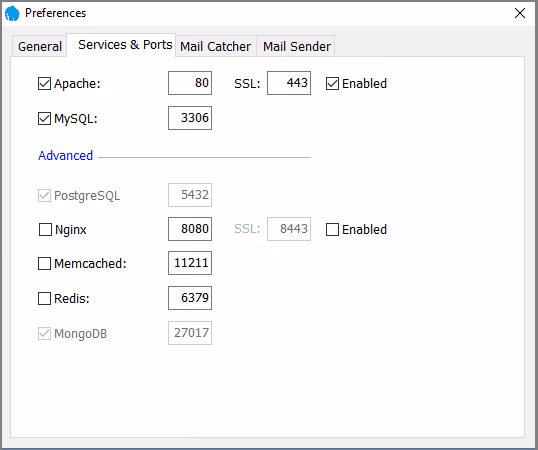Select the MySQL port field 3306
The height and width of the screenshot is (450, 538).
pos(190,118)
